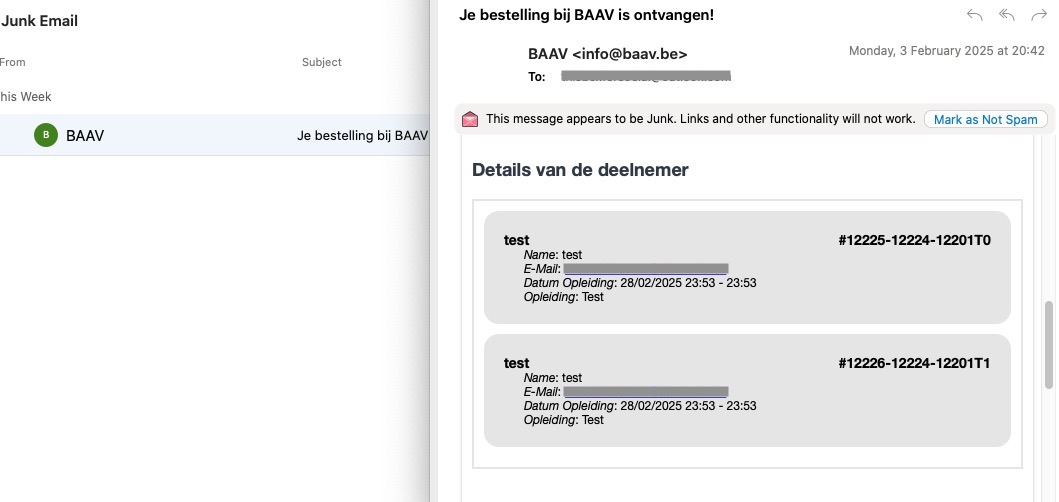Click the Reply arrow icon
The image size is (1059, 502).
(974, 15)
